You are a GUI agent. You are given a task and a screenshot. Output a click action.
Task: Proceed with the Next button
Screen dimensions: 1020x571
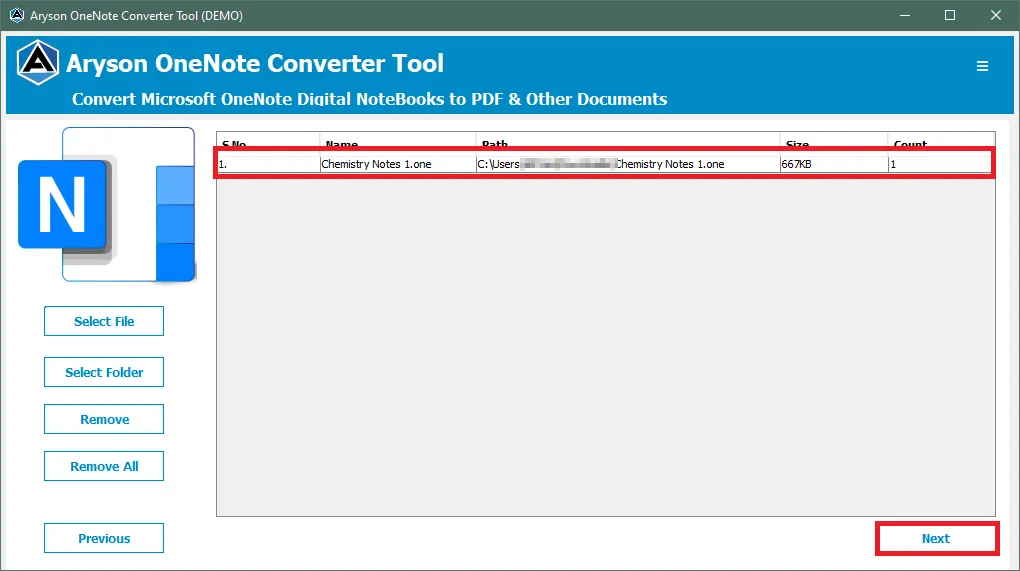(936, 538)
